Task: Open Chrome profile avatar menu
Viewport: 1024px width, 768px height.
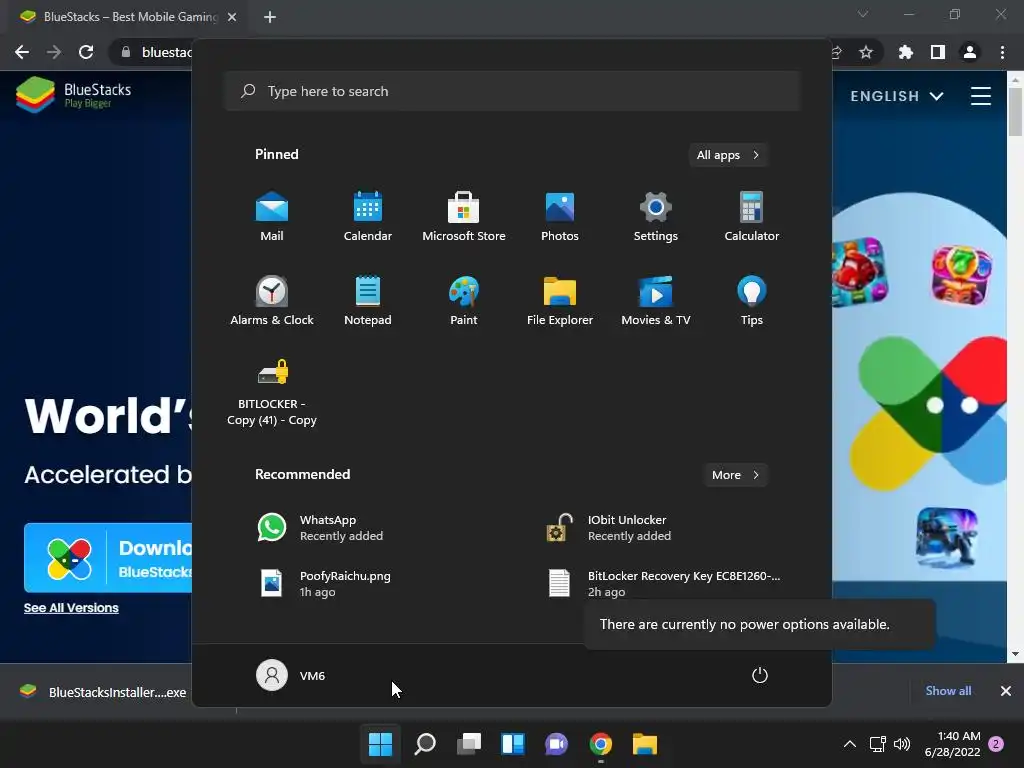Action: coord(970,52)
